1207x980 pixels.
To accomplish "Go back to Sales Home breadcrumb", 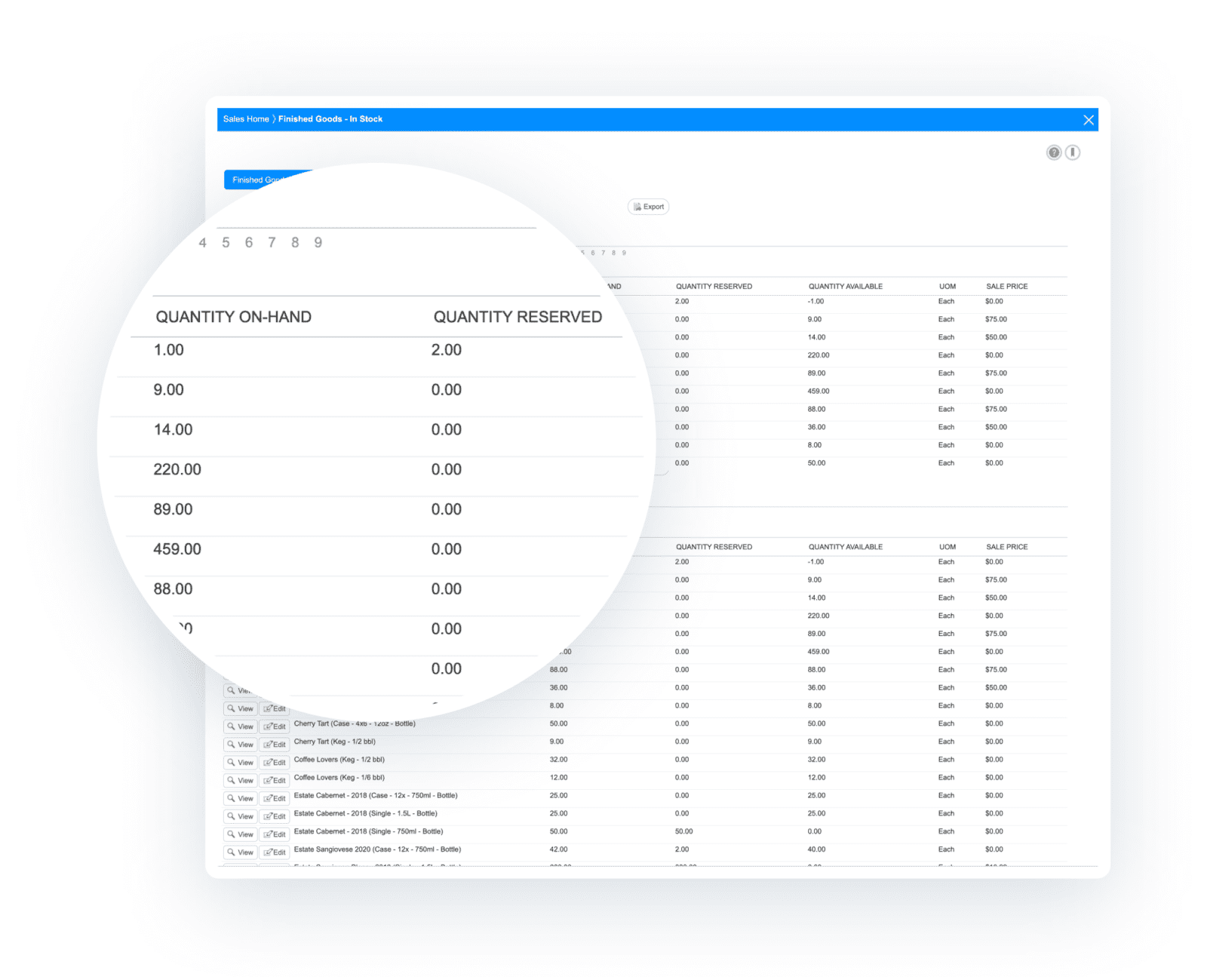I will click(246, 119).
